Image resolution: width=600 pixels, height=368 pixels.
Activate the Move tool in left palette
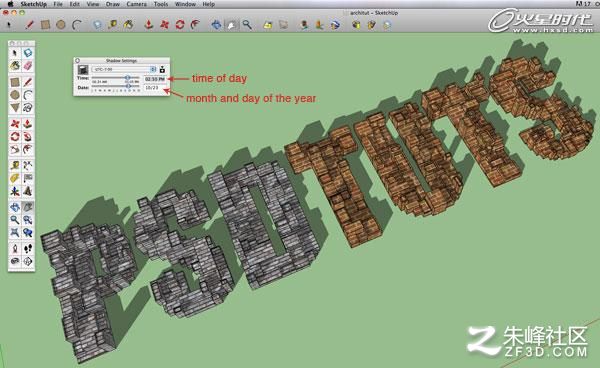point(15,124)
